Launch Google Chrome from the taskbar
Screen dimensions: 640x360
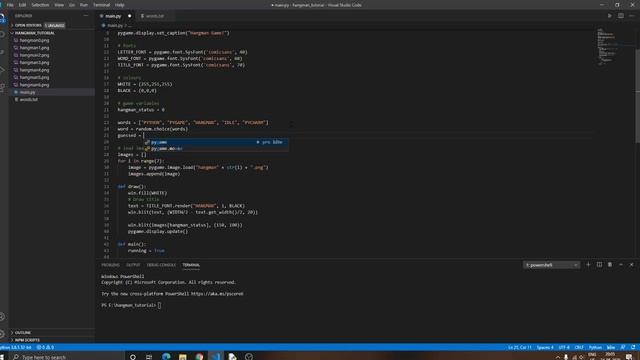point(199,357)
